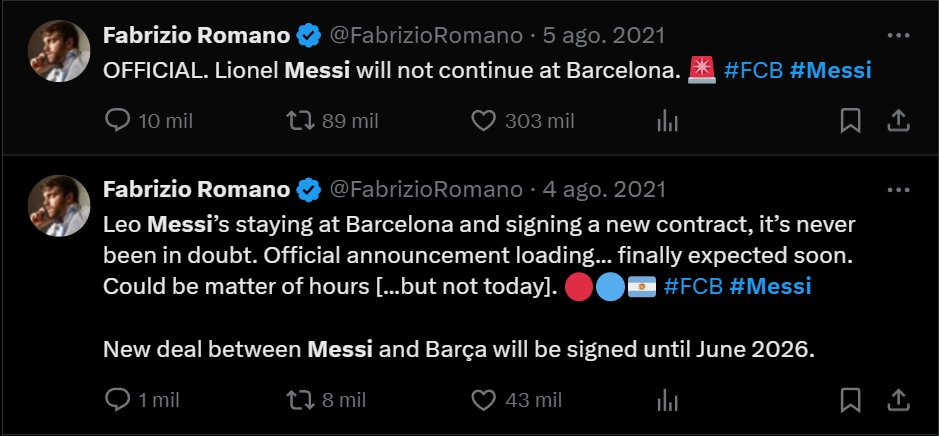Reply to the 4 ago. 2021 tweet

[x=117, y=399]
